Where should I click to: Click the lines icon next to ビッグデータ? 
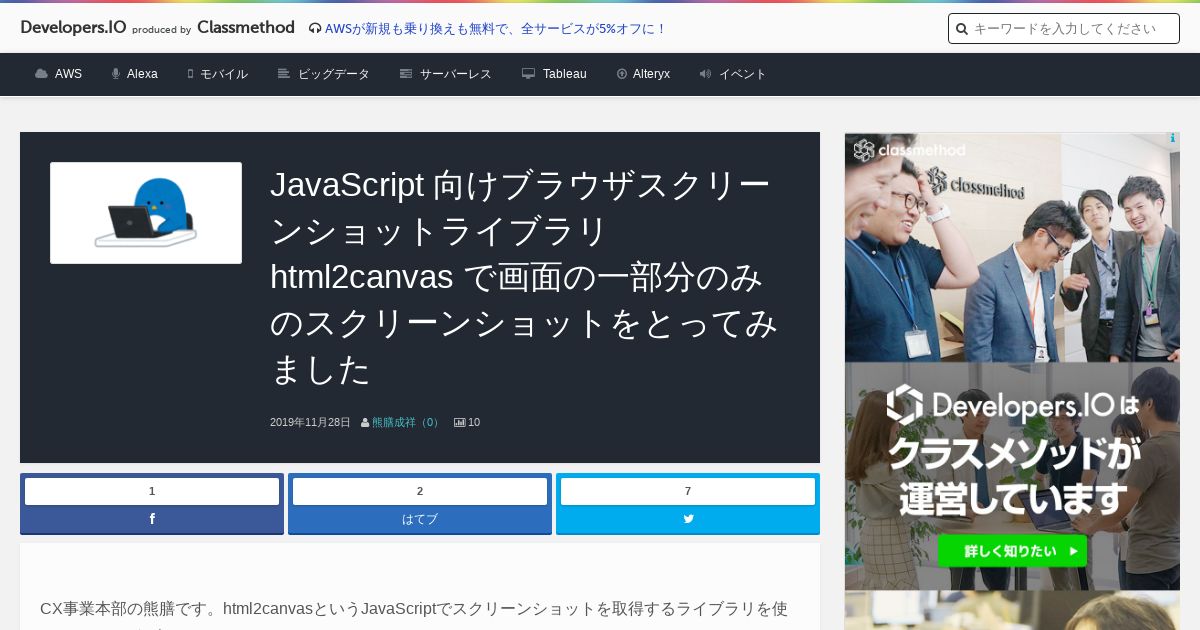284,74
